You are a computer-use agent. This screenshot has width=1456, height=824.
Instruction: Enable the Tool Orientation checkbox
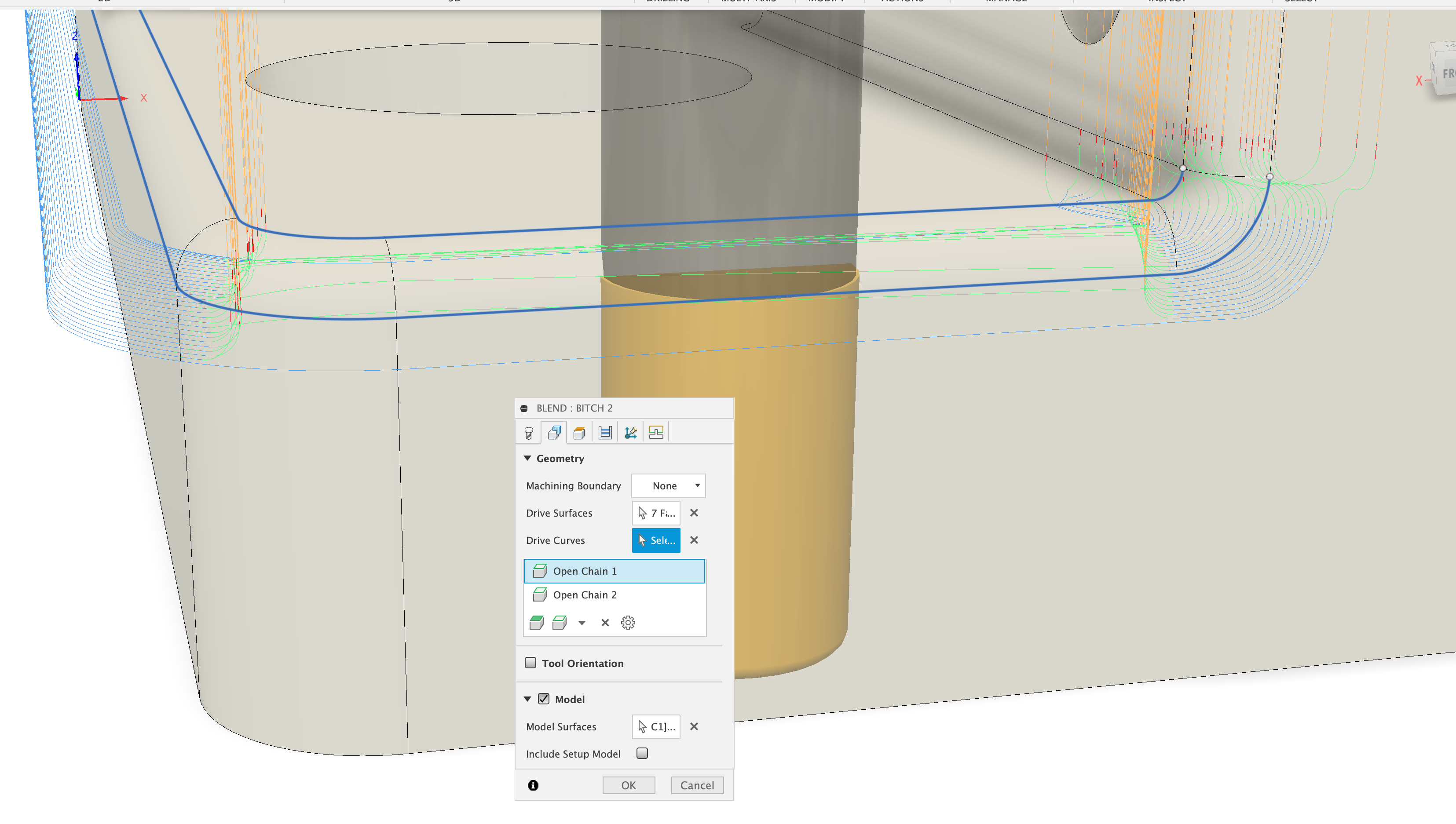click(x=530, y=663)
